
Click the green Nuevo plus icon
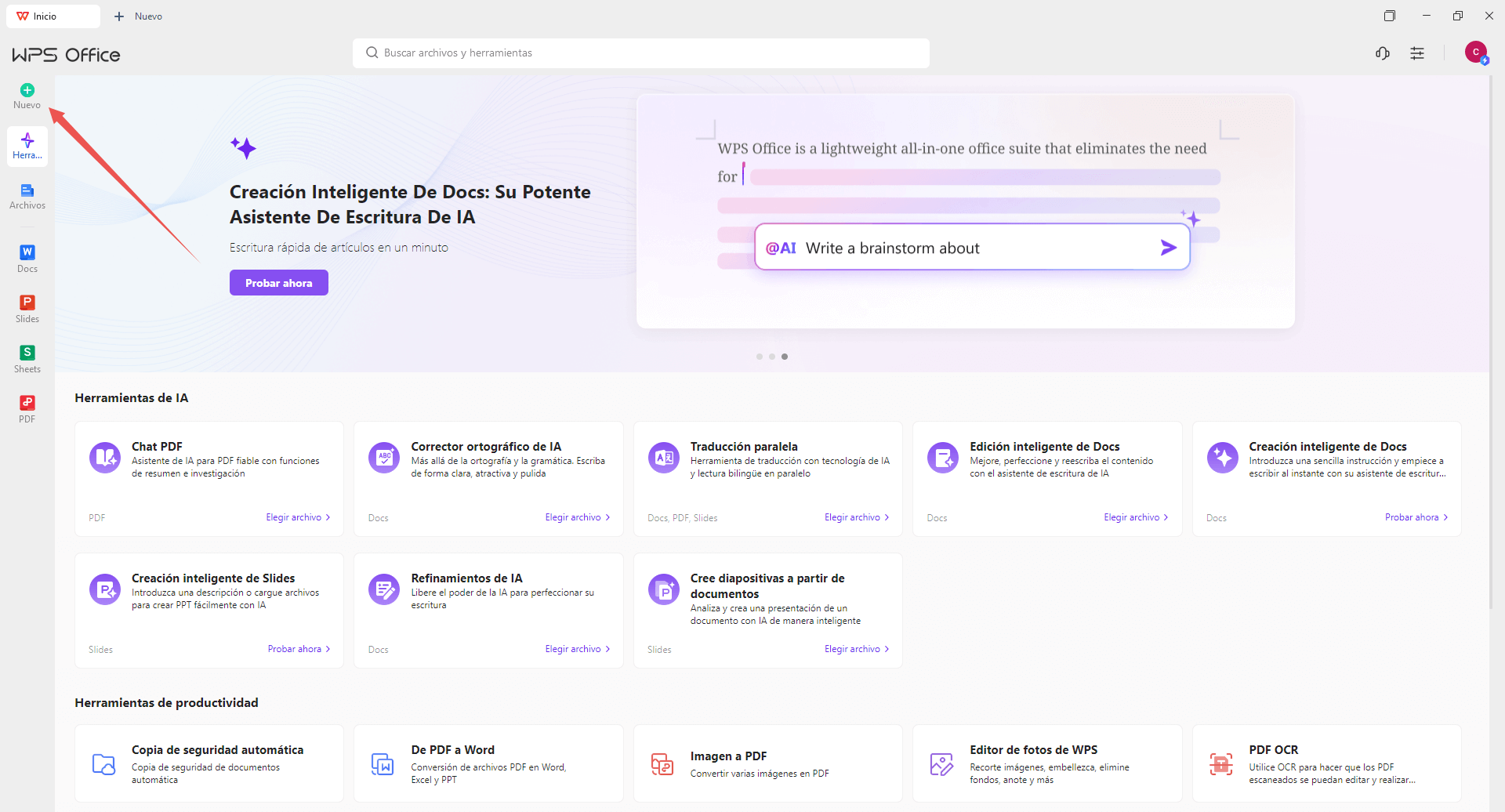[x=27, y=89]
